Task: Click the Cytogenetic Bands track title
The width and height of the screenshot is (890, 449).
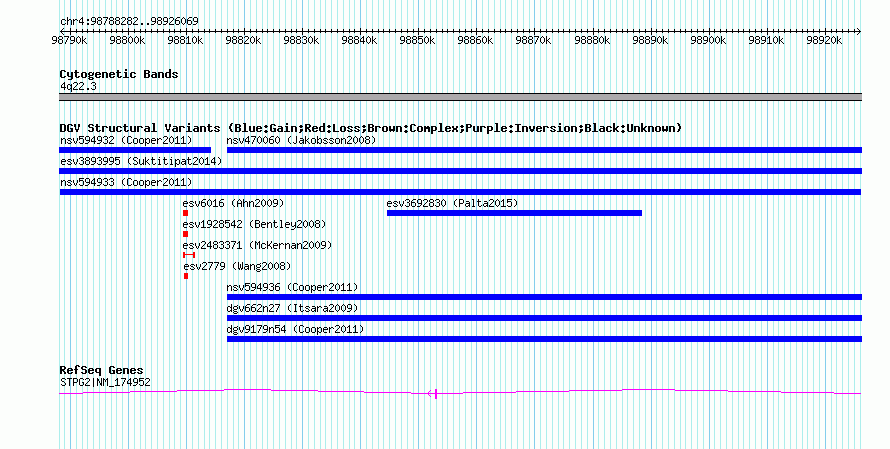Action: [x=119, y=74]
